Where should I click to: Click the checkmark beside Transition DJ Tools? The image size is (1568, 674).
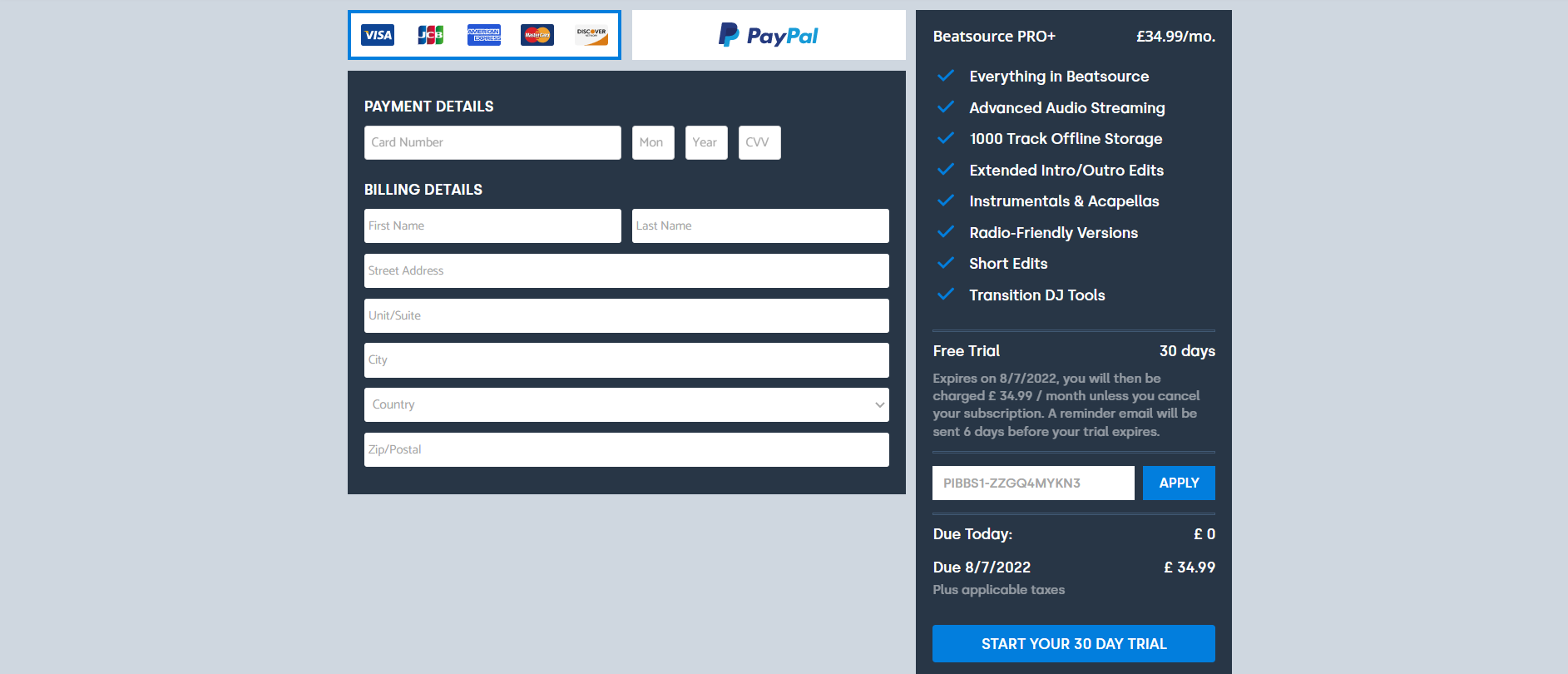946,295
